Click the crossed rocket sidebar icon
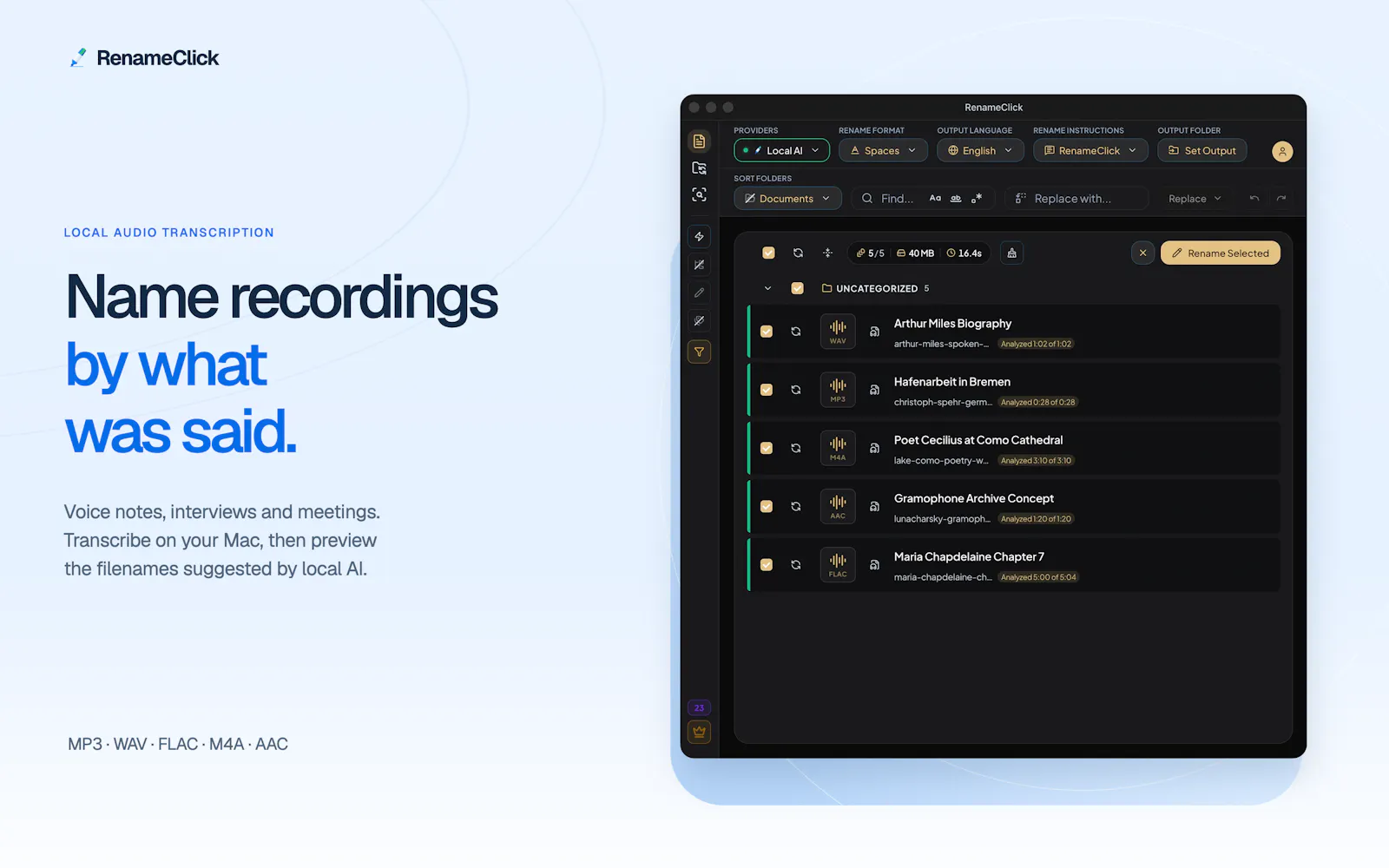This screenshot has width=1389, height=868. [699, 321]
